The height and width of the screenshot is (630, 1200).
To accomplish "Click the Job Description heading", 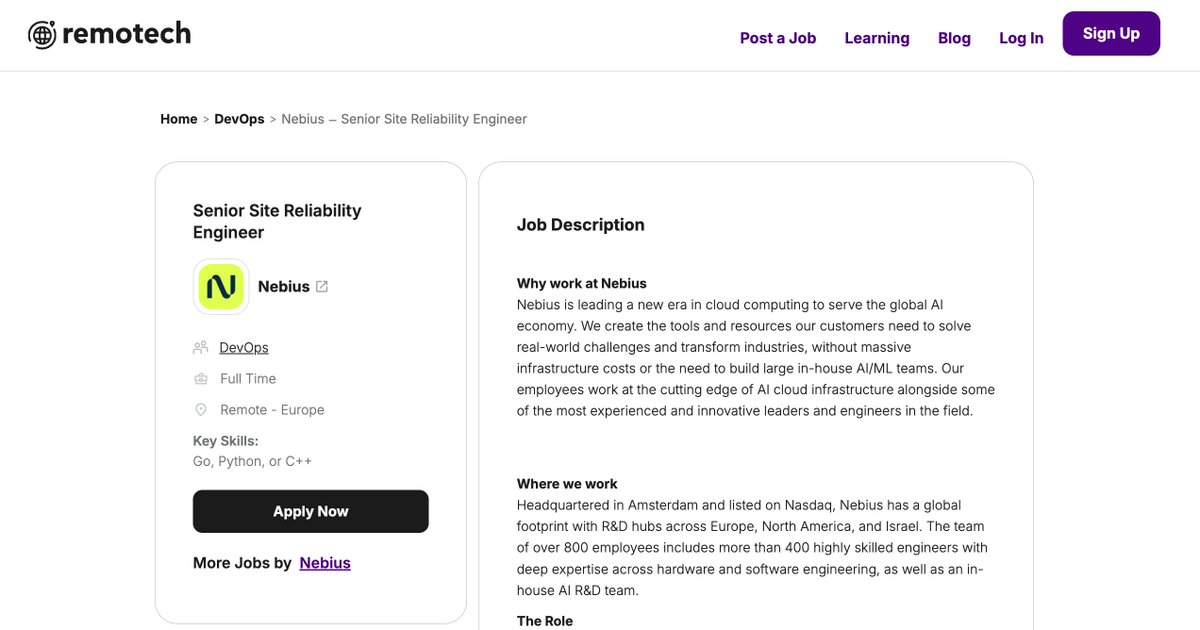I will coord(581,225).
